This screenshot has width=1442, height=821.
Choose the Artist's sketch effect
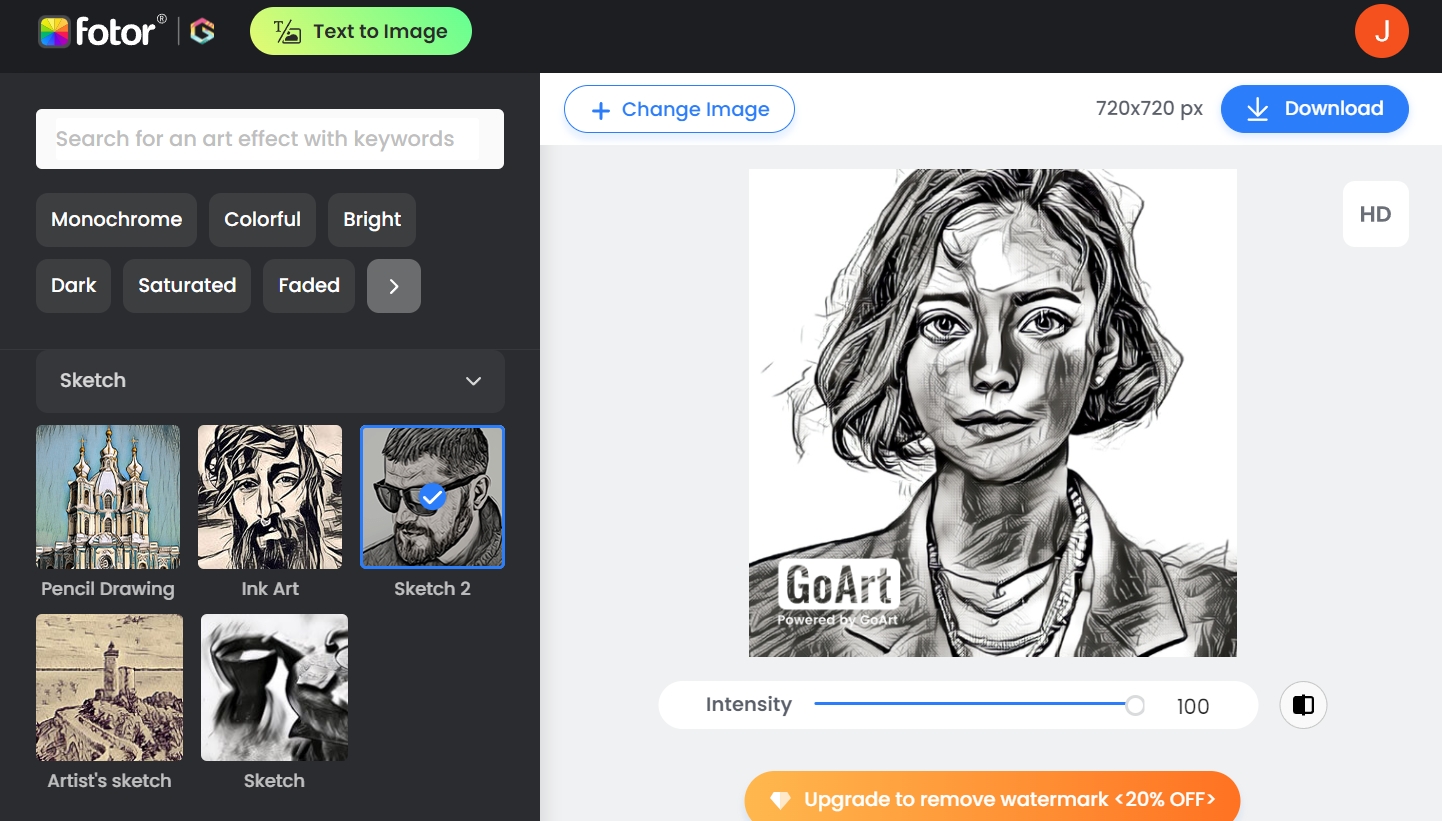pos(109,688)
